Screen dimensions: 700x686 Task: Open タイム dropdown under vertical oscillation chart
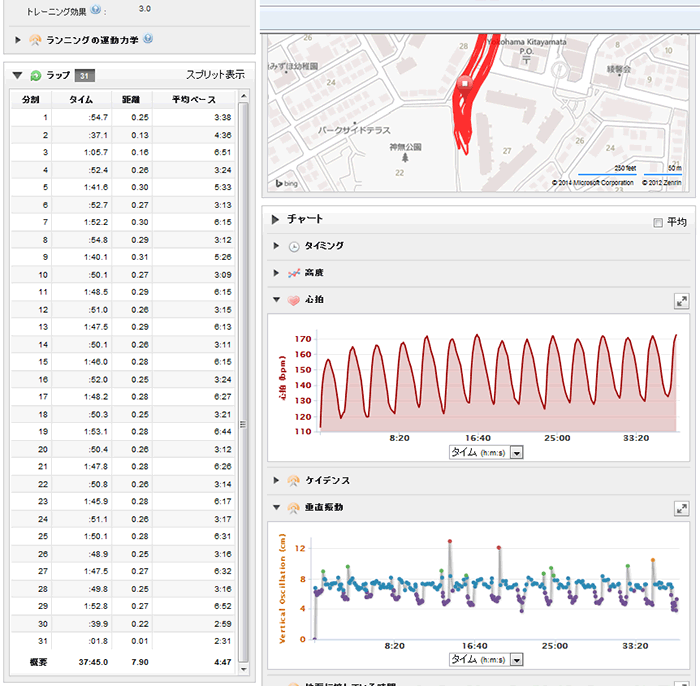517,660
